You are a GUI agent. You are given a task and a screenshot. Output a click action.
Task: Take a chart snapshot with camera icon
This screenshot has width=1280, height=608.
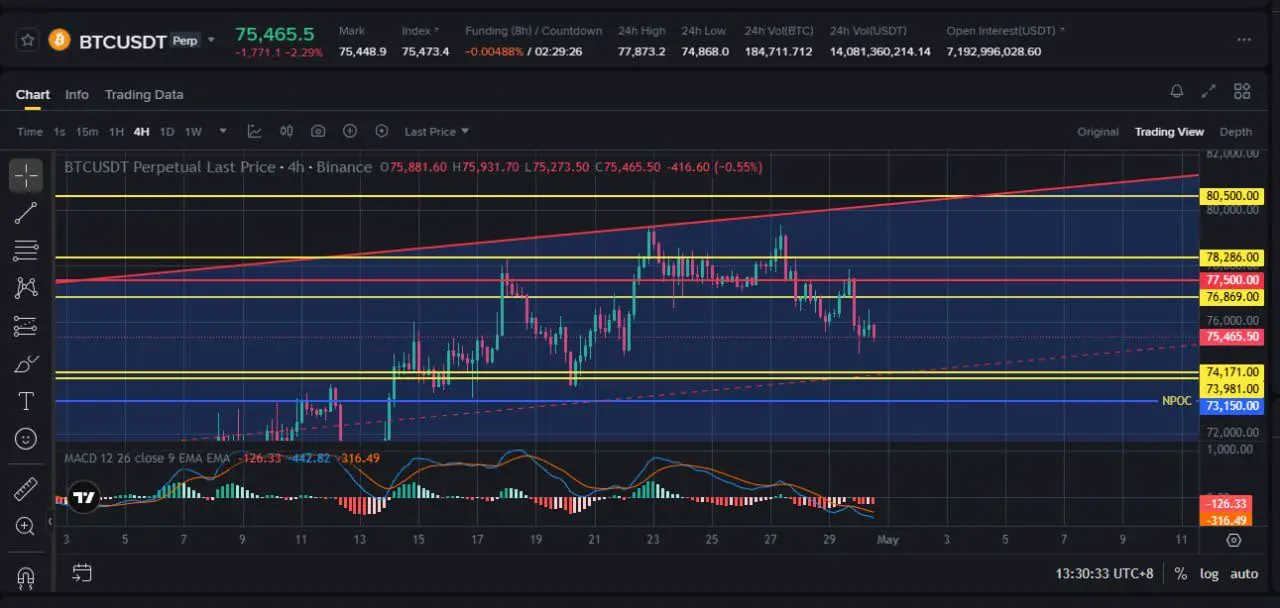tap(318, 131)
